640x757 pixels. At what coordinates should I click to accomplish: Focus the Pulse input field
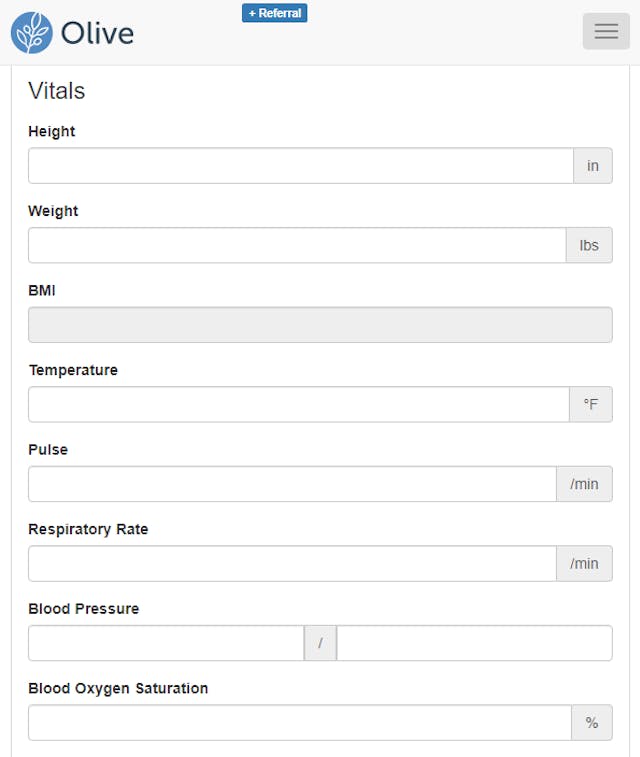(292, 484)
